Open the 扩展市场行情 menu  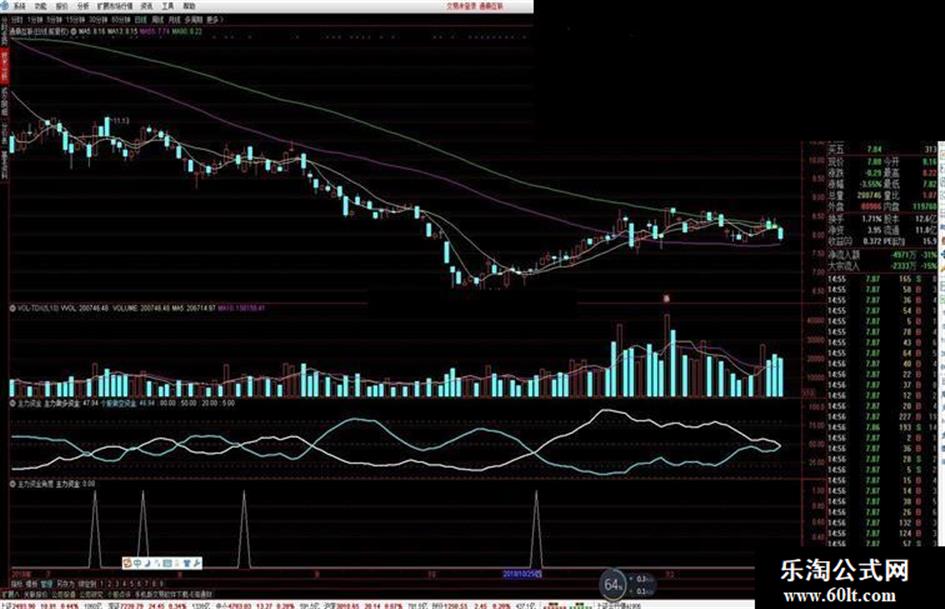[x=115, y=6]
